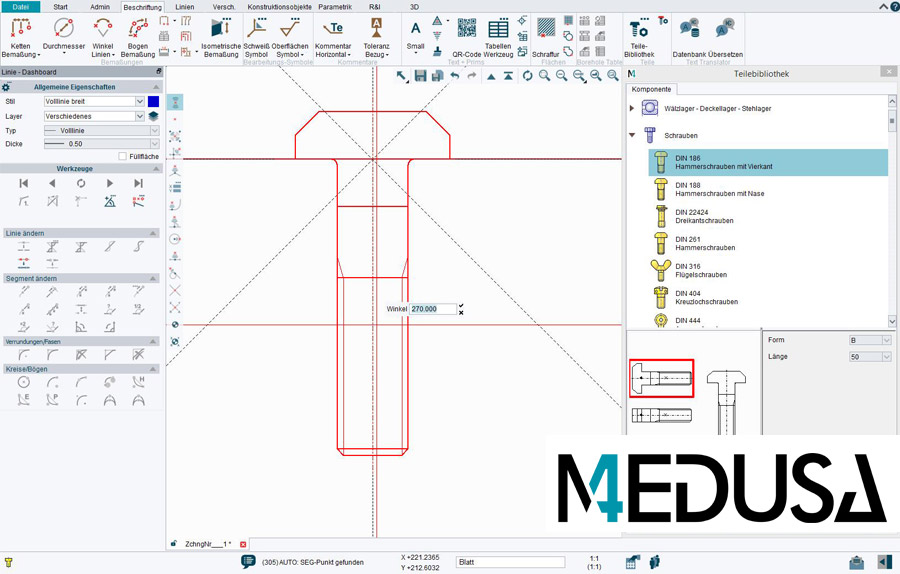Switch to the Start ribbon tab
The image size is (900, 574).
60,7
